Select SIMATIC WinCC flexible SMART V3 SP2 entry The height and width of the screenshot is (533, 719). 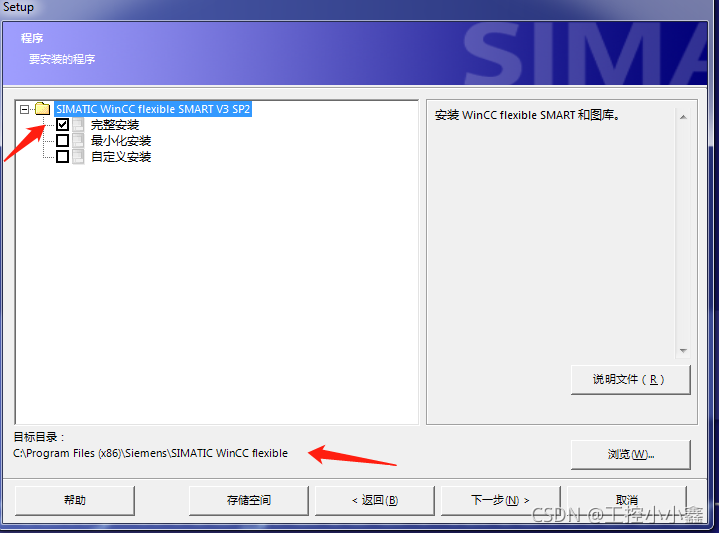point(153,109)
